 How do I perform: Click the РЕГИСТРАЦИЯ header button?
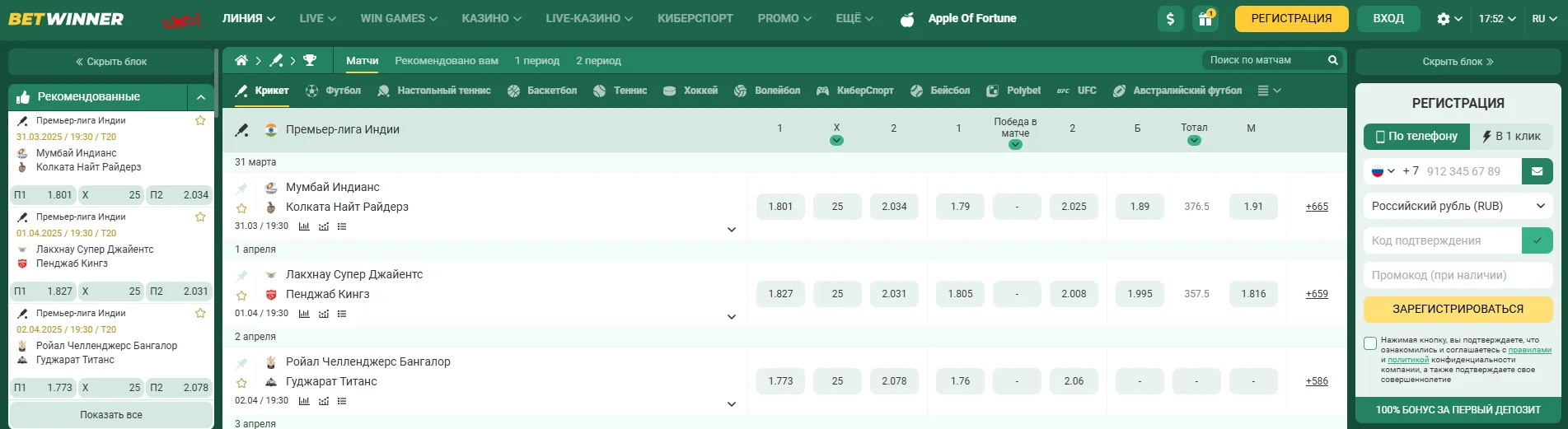coord(1291,18)
